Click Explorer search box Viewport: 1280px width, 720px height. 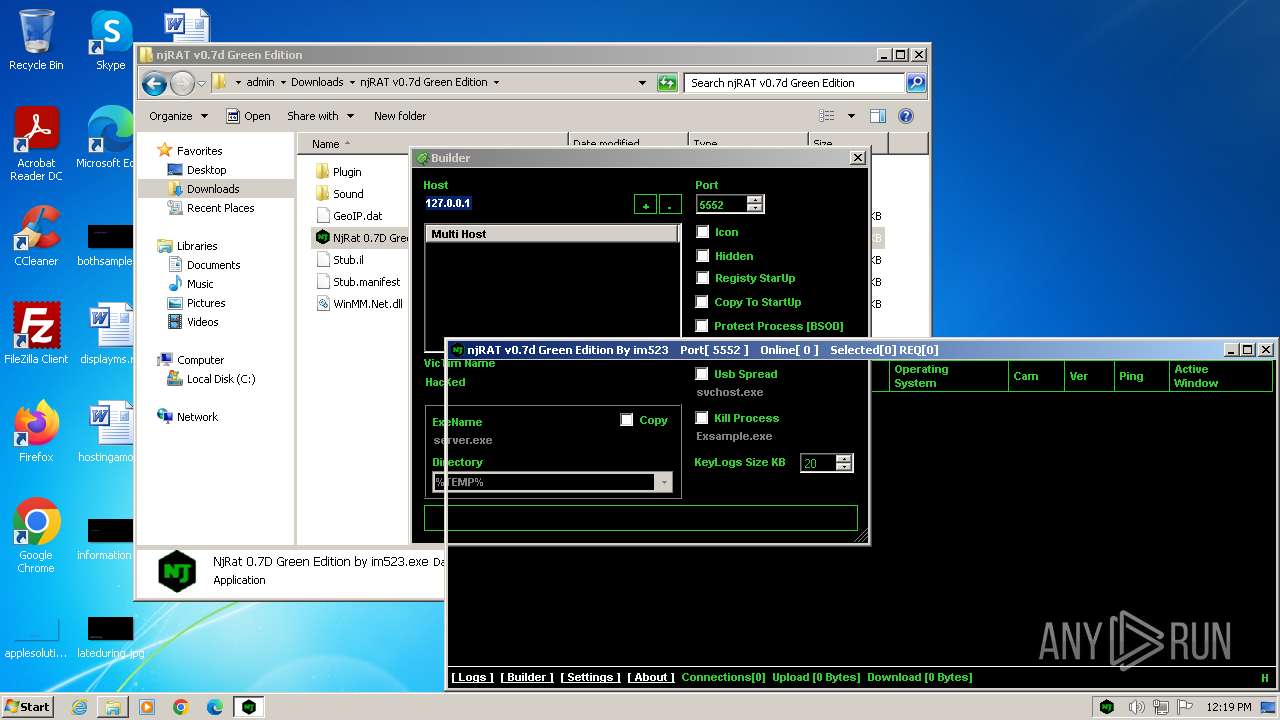coord(795,83)
